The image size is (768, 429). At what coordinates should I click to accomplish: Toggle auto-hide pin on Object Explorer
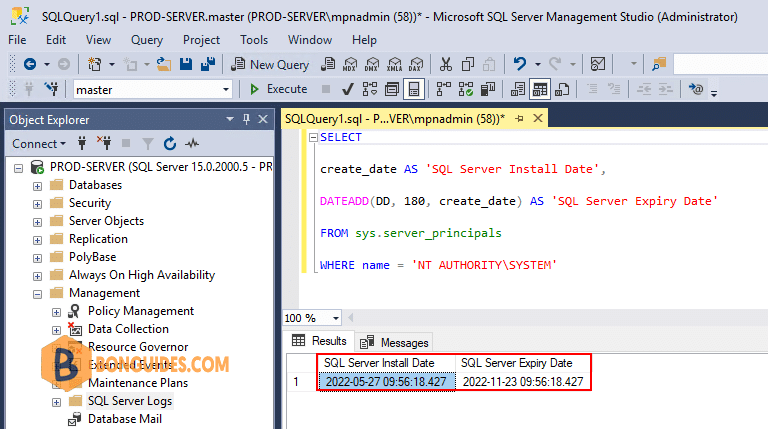coord(246,119)
